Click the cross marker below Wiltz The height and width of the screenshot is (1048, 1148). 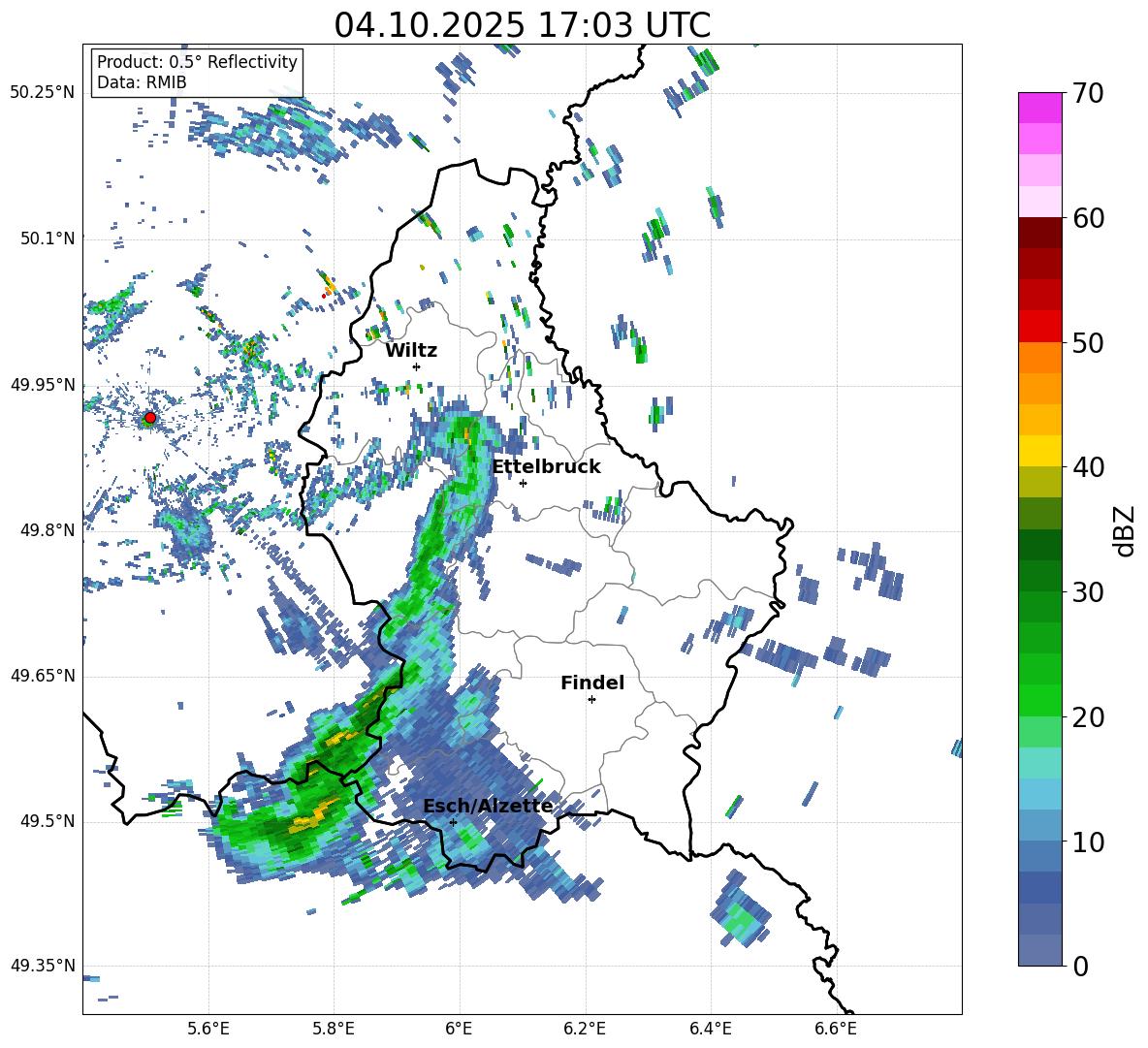(417, 366)
